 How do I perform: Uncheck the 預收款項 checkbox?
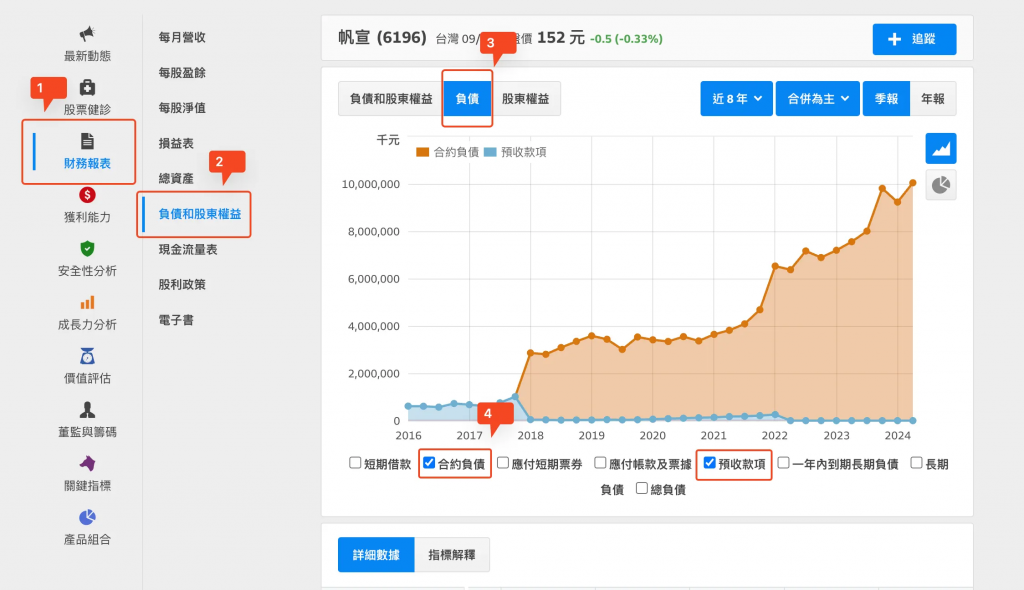(710, 463)
